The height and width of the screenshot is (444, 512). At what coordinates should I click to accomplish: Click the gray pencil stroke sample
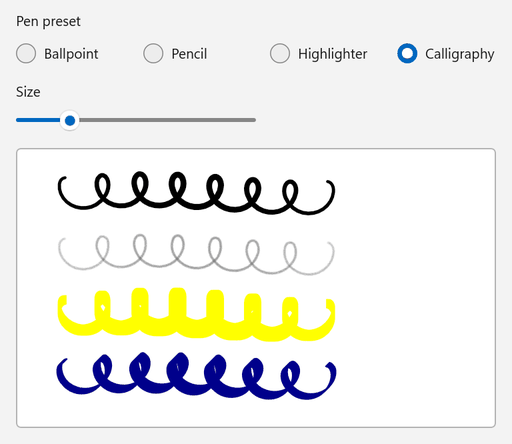[196, 255]
